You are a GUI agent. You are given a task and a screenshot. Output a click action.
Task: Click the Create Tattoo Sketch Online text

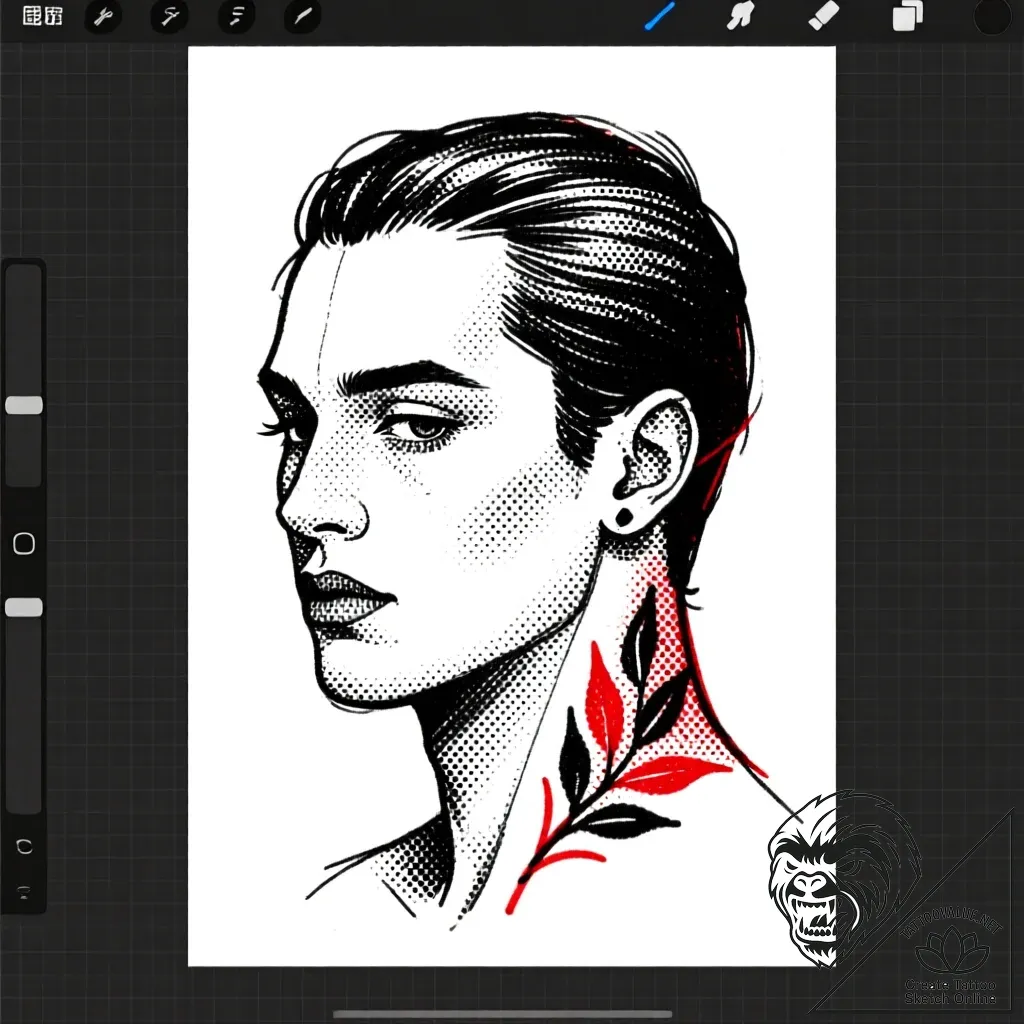(x=950, y=992)
